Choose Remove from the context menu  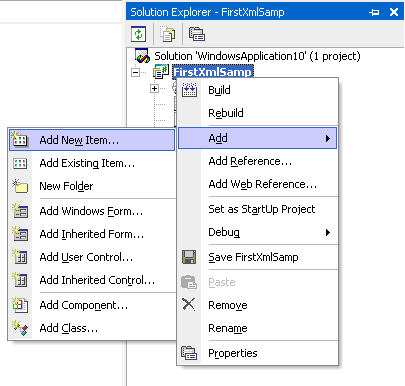pos(257,305)
